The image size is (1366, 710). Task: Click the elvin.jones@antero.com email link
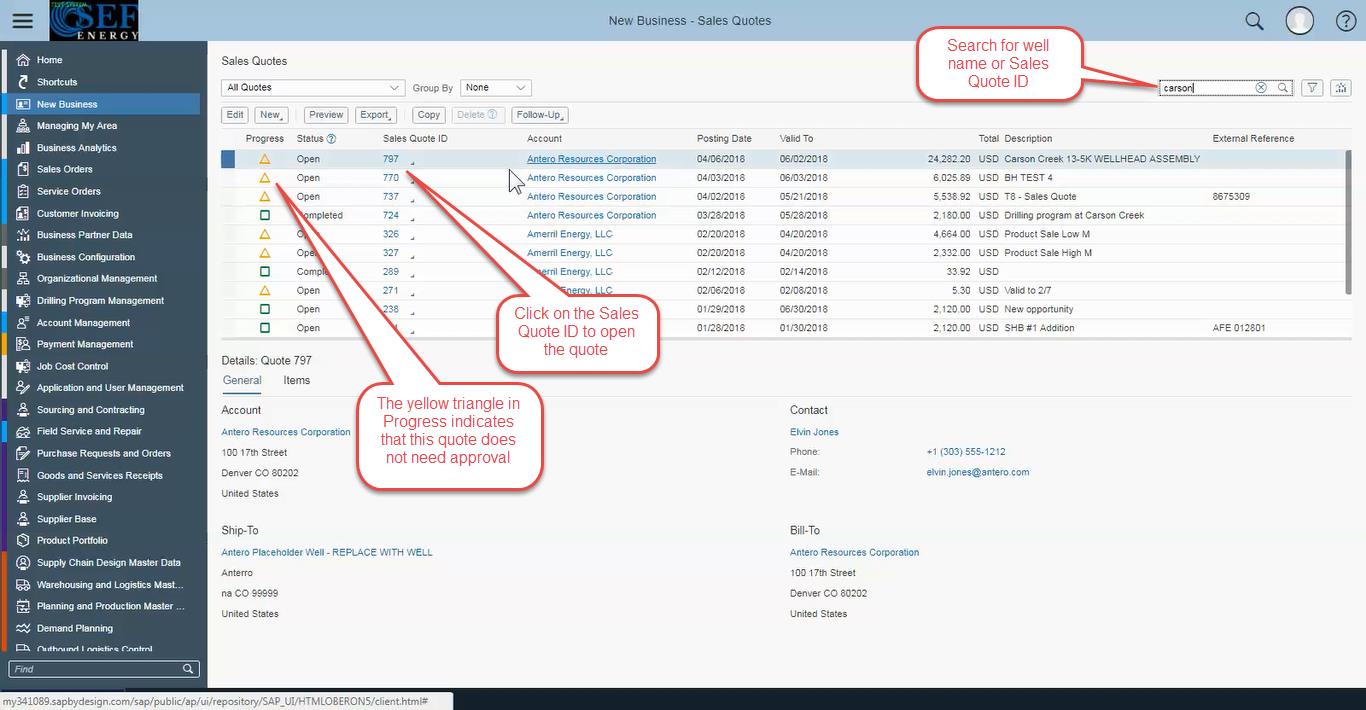pyautogui.click(x=978, y=472)
